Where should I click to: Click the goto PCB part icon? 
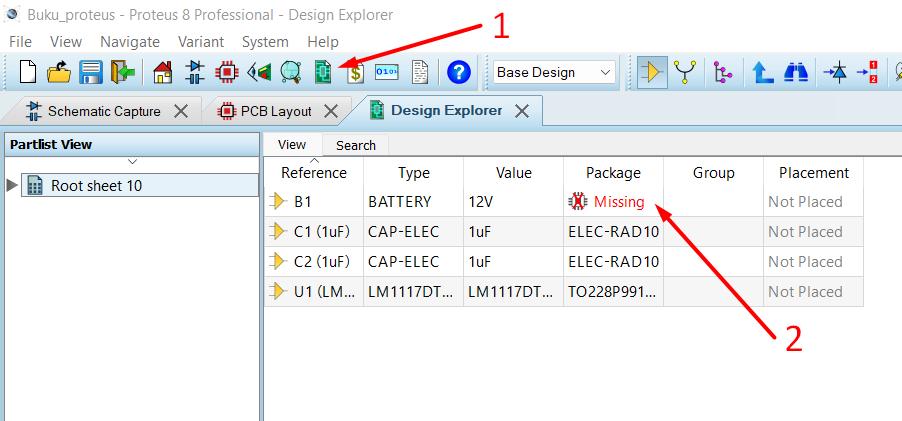pos(867,72)
